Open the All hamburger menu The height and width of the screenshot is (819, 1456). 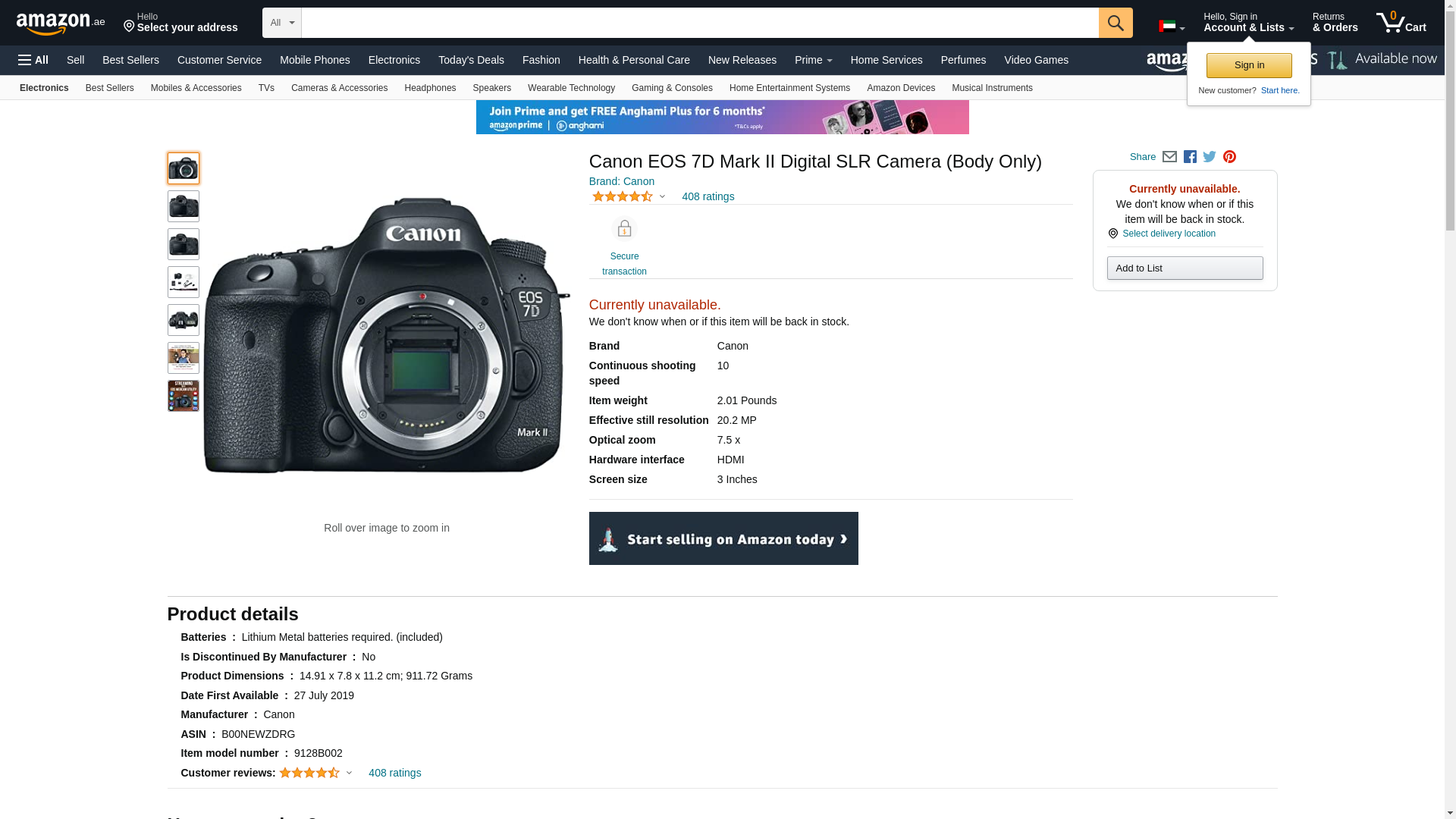pyautogui.click(x=33, y=60)
